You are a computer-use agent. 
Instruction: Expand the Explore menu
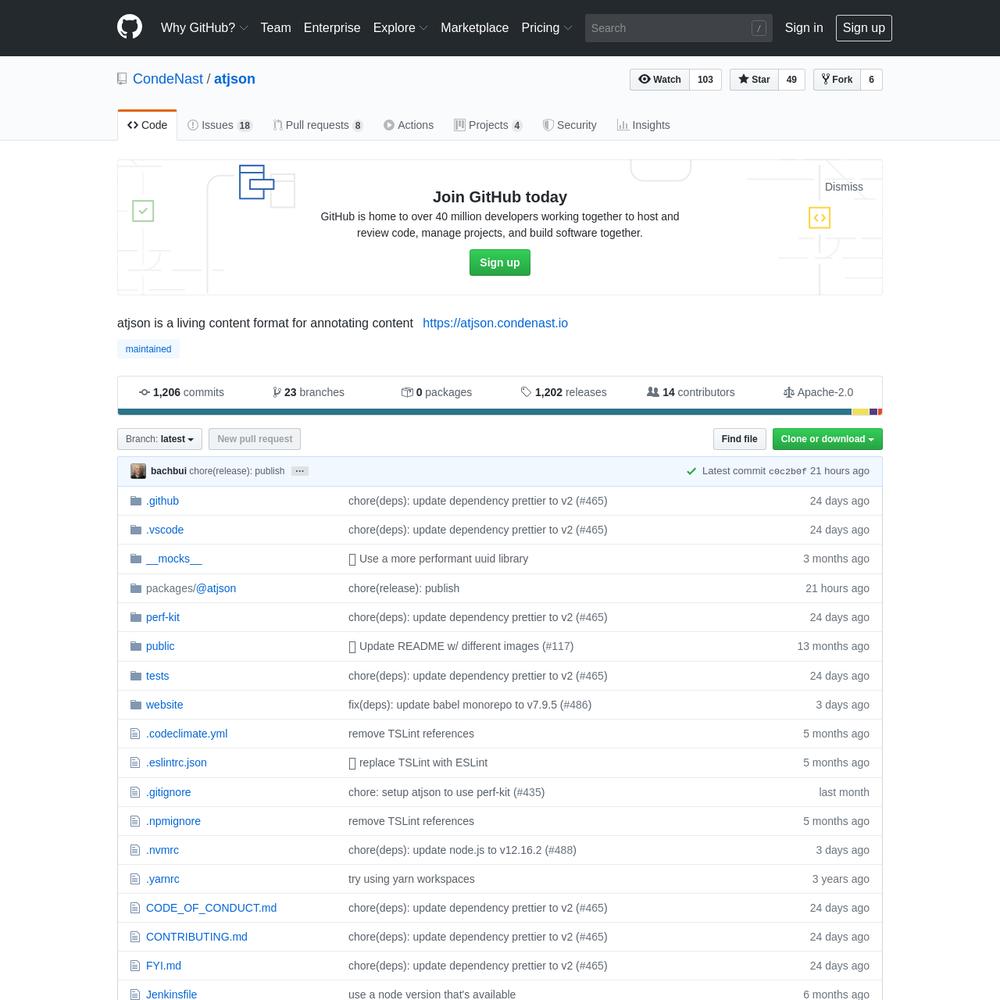[x=401, y=27]
